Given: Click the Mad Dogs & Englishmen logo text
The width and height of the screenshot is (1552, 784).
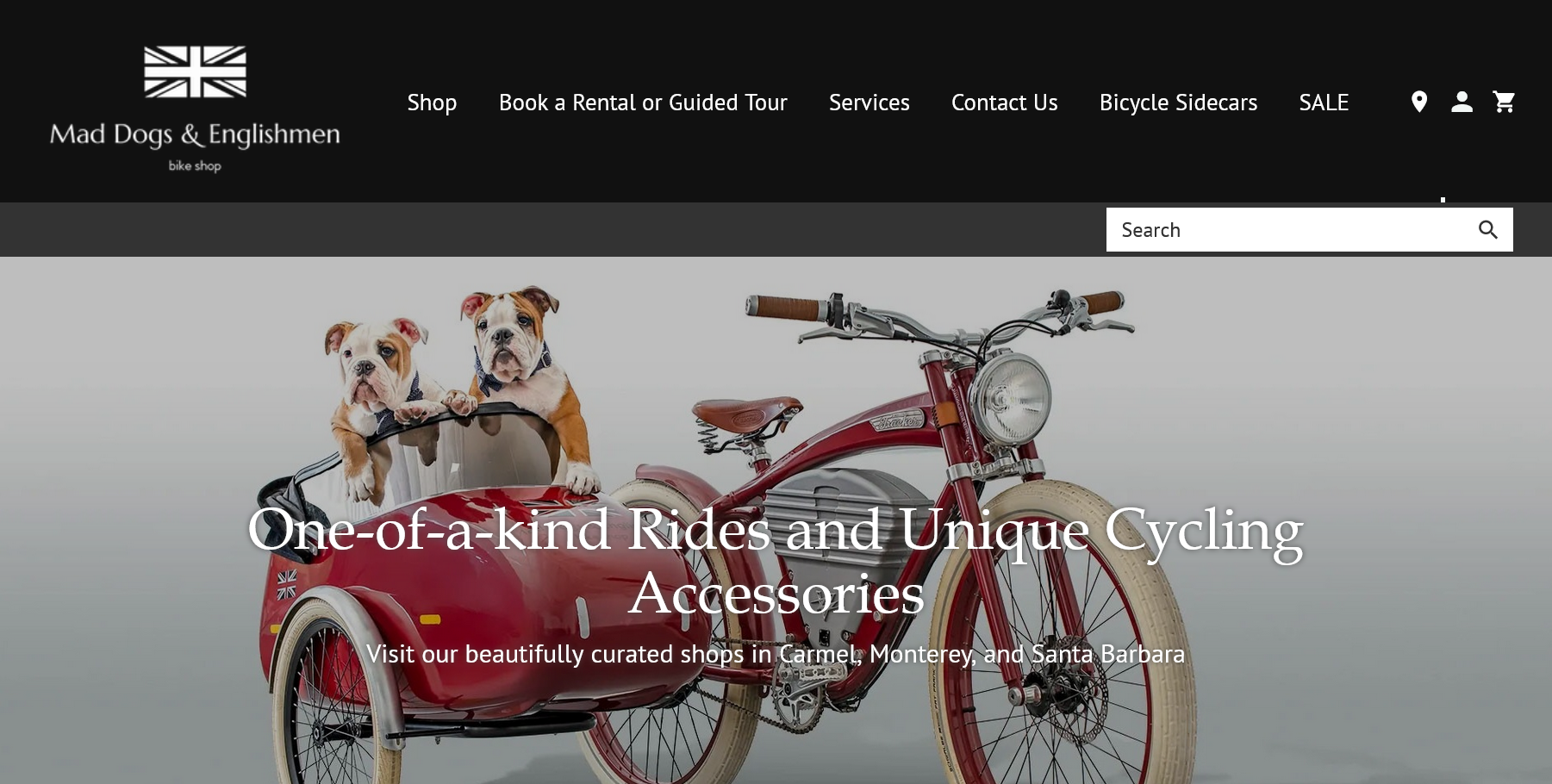Looking at the screenshot, I should click(x=195, y=134).
